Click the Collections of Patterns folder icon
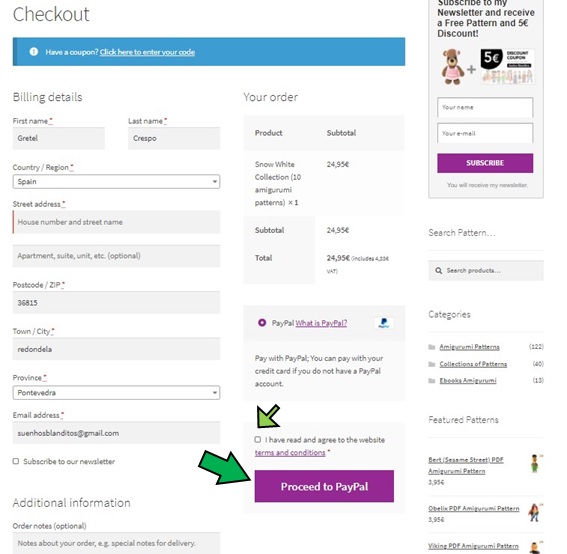 click(x=432, y=364)
